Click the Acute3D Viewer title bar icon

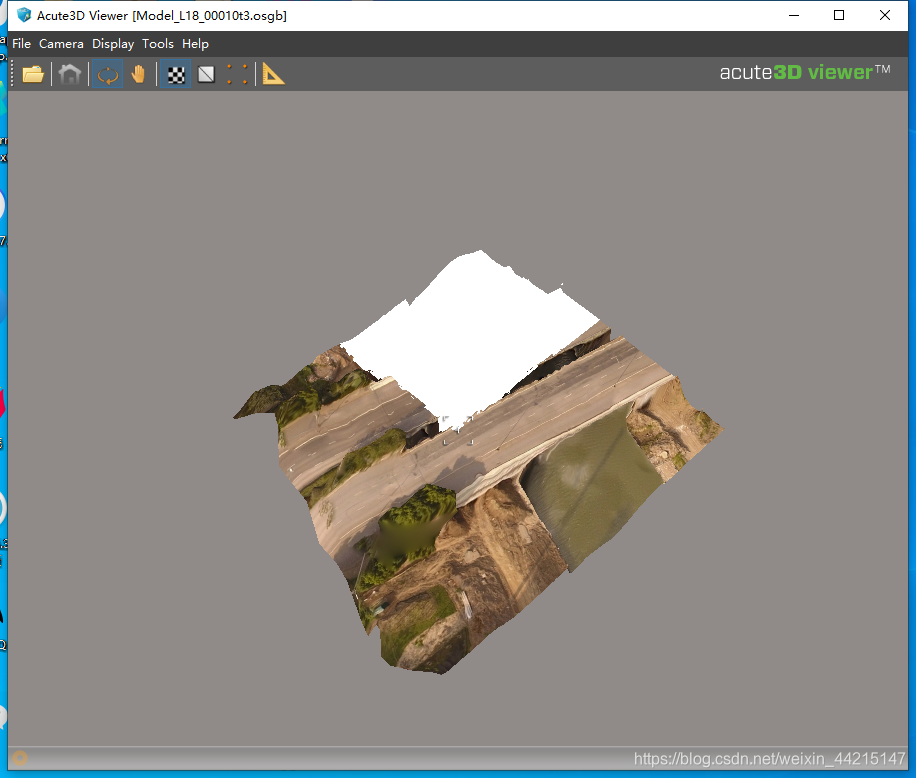click(24, 15)
